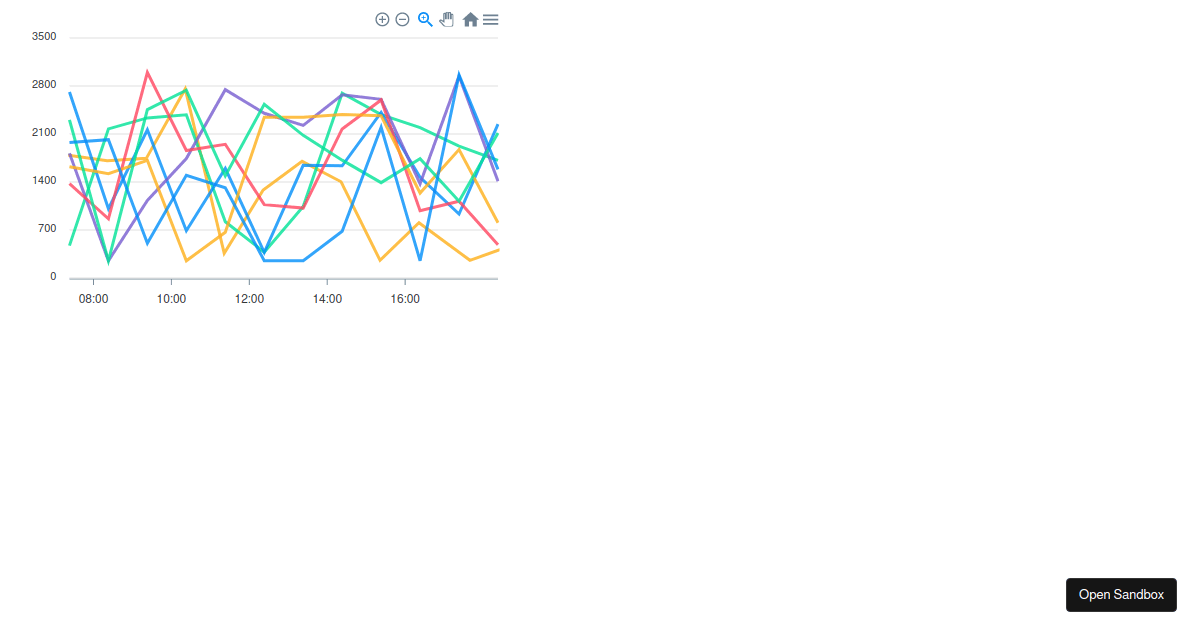Toggle panning mode on the chart toolbar
Image resolution: width=1200 pixels, height=630 pixels.
446,18
